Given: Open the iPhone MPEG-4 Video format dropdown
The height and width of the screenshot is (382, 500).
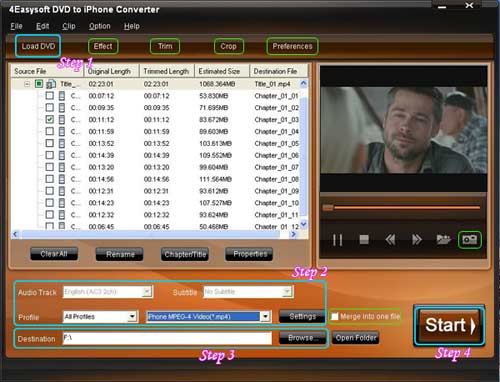Looking at the screenshot, I should [265, 316].
